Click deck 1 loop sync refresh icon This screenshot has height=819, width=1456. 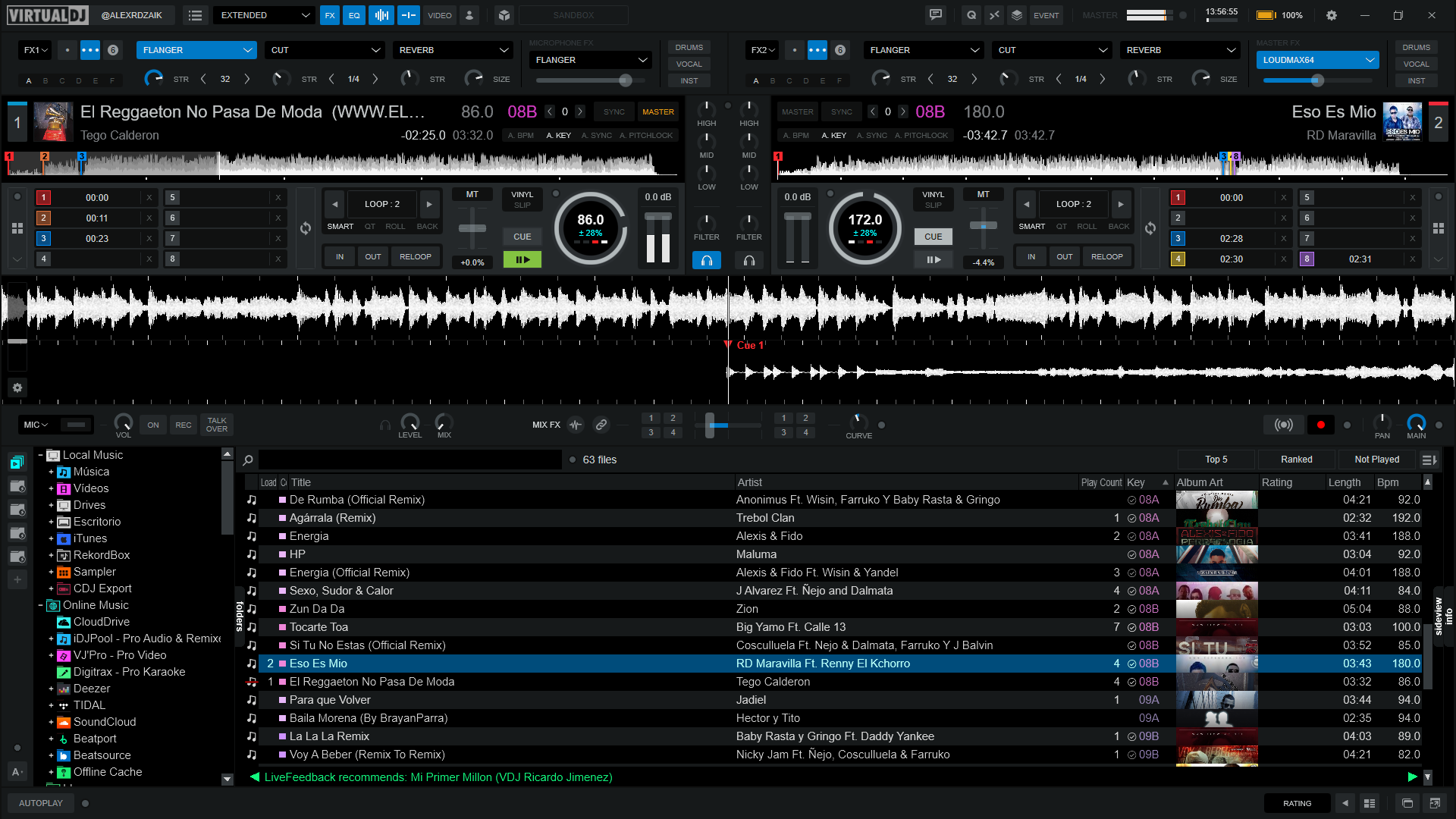click(x=305, y=228)
